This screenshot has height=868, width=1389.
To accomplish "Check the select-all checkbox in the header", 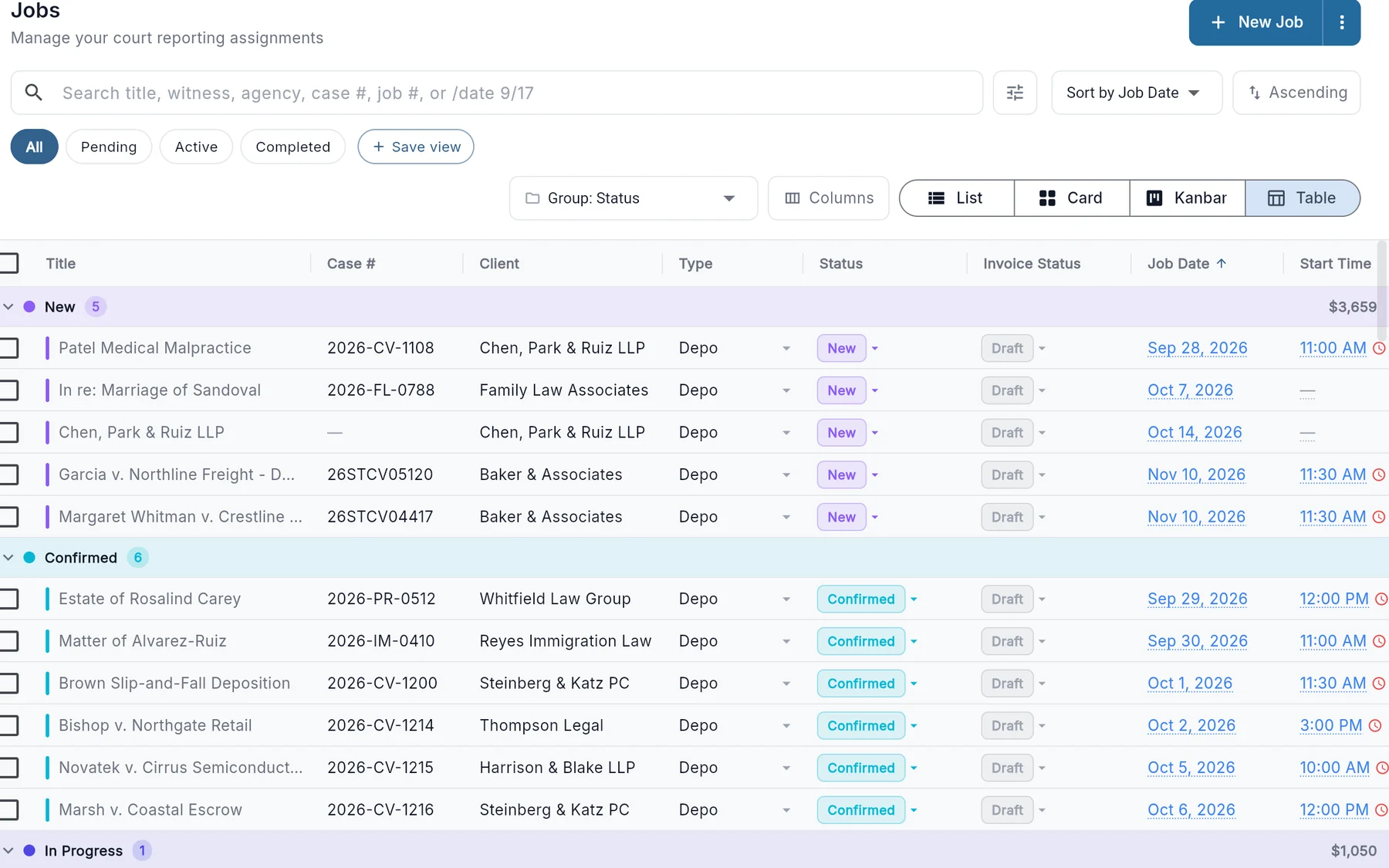I will [8, 263].
